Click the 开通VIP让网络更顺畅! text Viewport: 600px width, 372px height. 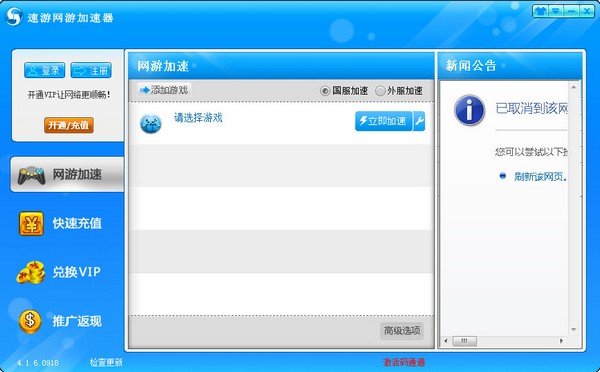(69, 95)
